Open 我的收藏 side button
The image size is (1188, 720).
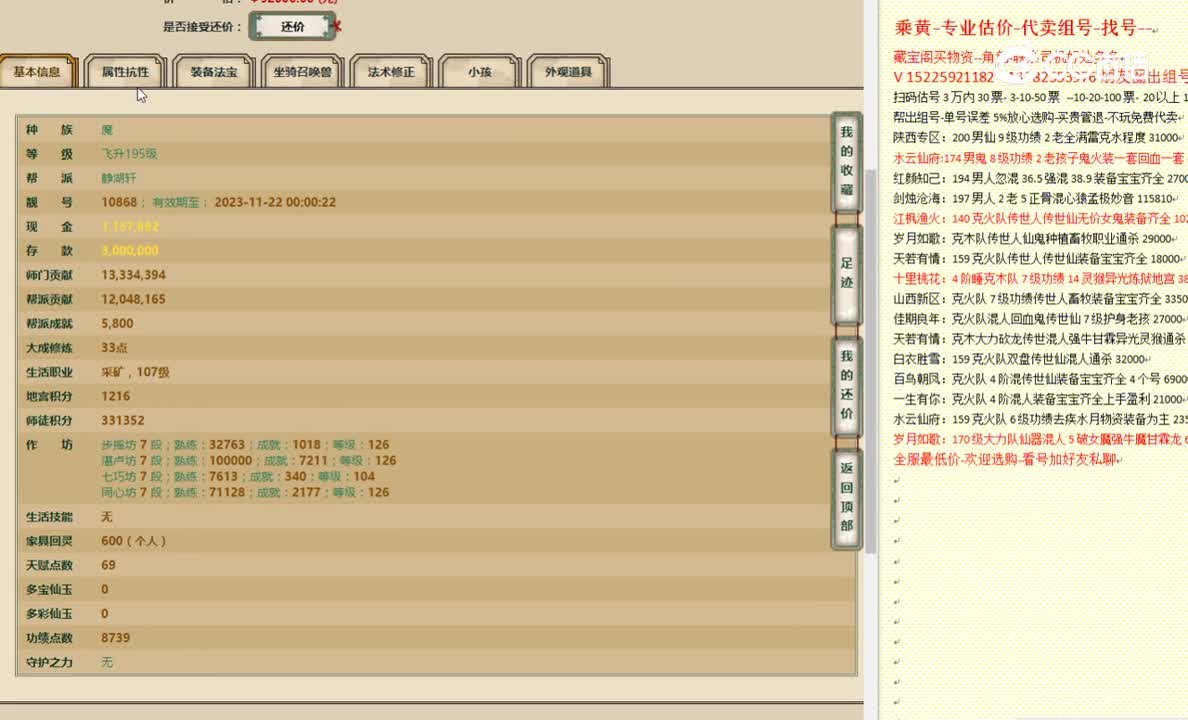(846, 161)
